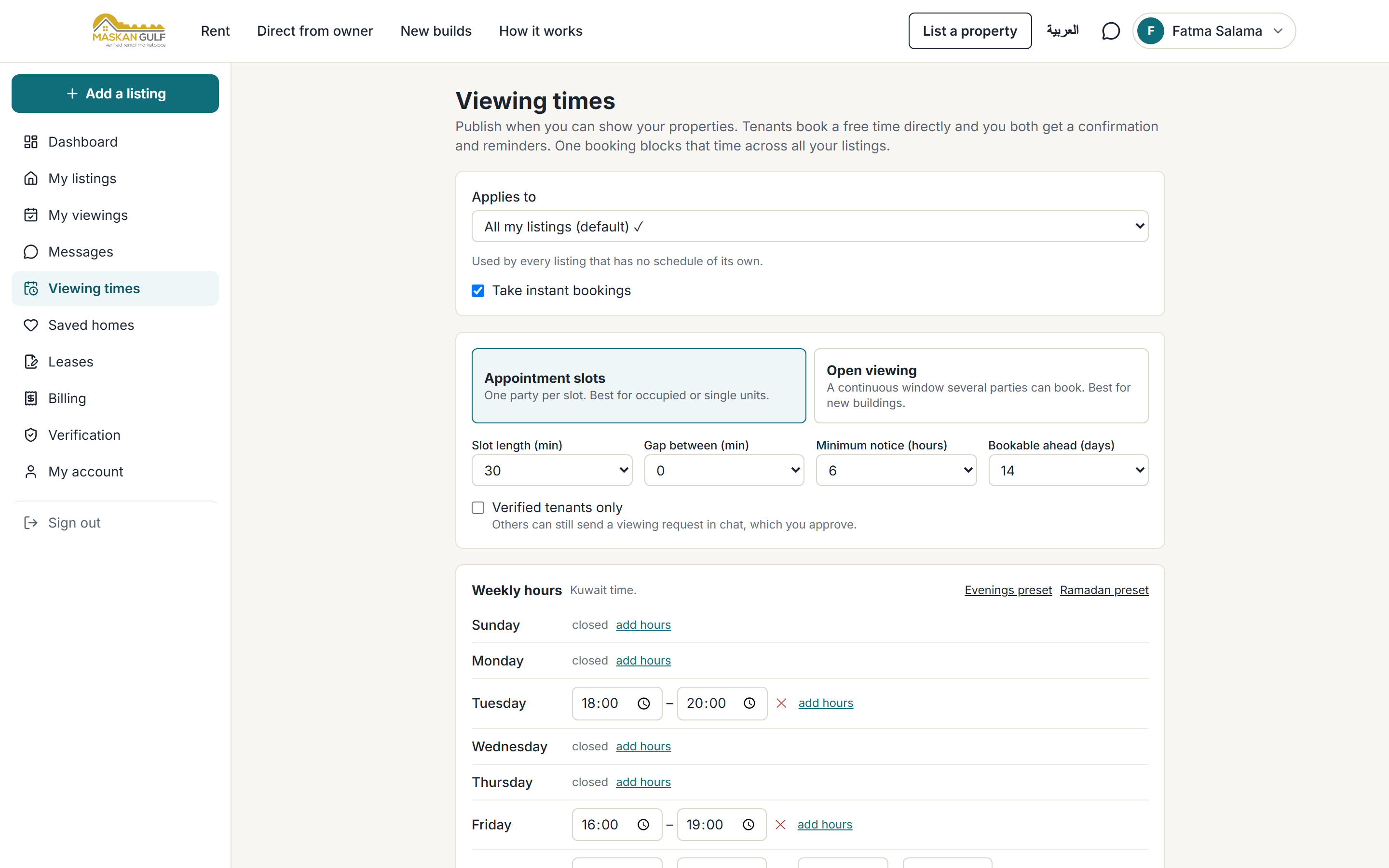Image resolution: width=1389 pixels, height=868 pixels.
Task: Click the Verification shield icon
Action: tap(31, 435)
